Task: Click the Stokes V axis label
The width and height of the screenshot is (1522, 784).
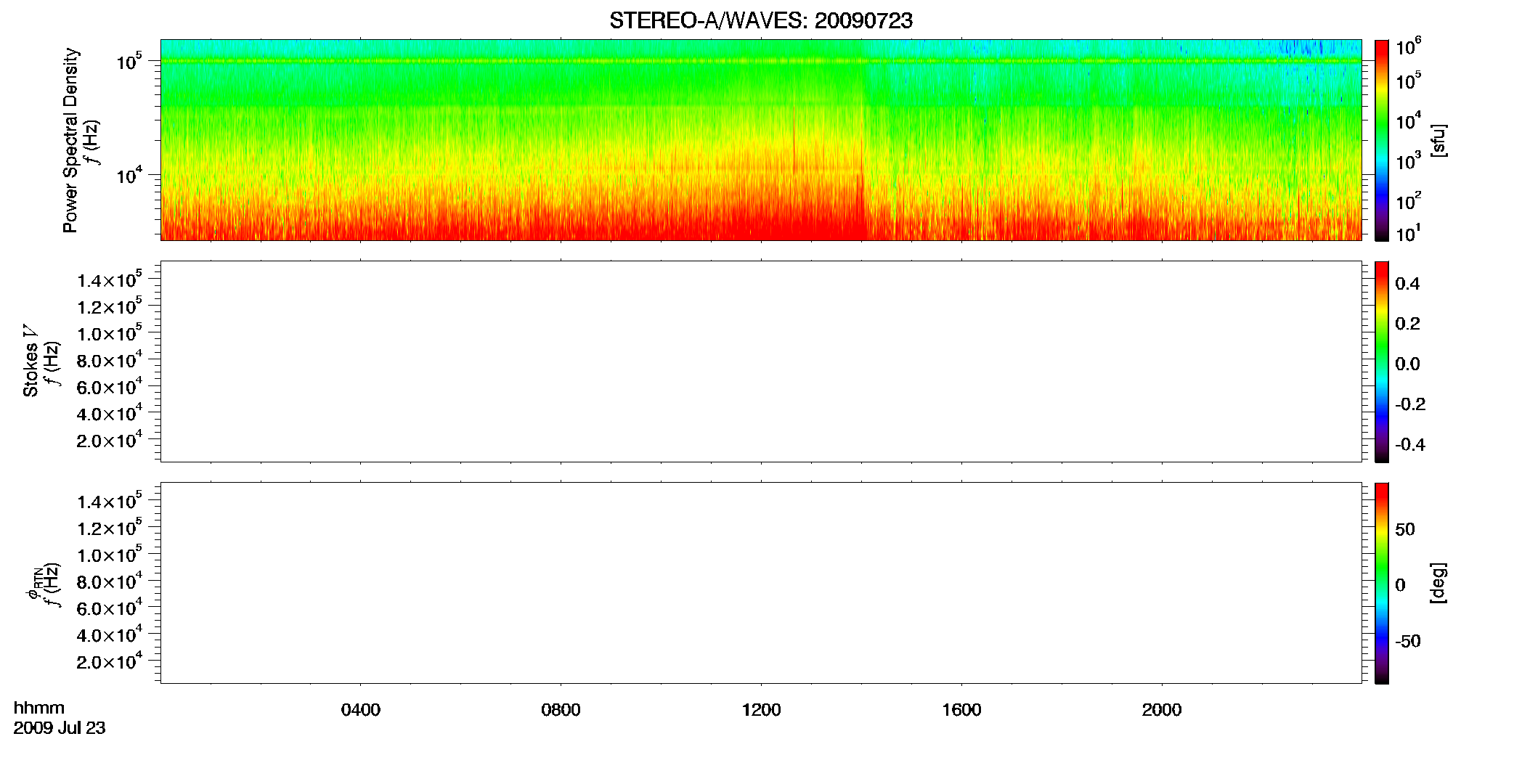Action: click(30, 361)
